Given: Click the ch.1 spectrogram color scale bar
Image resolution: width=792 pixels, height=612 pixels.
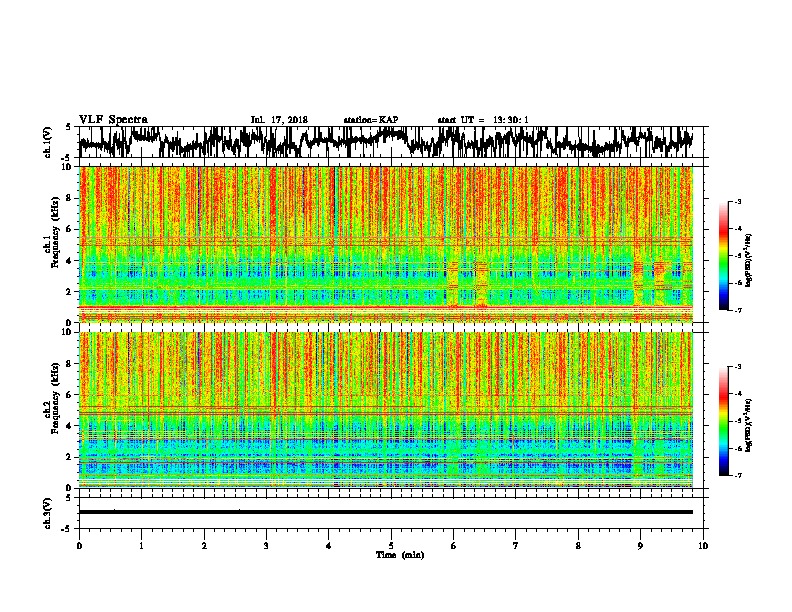Looking at the screenshot, I should tap(723, 256).
